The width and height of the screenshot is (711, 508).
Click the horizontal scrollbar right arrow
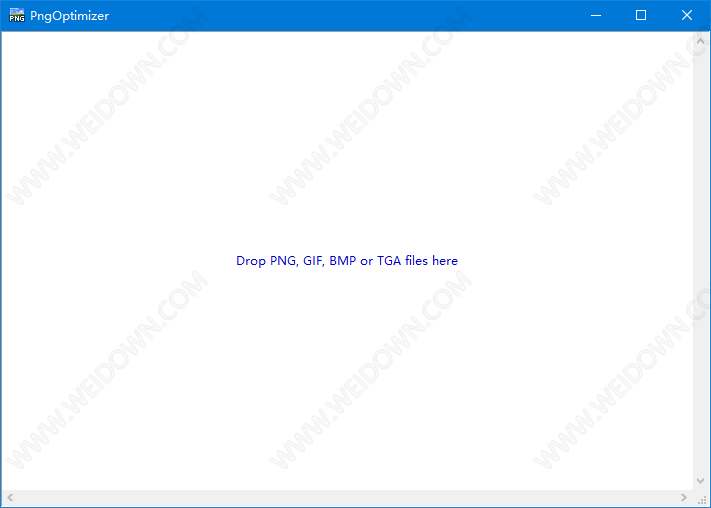[x=684, y=498]
